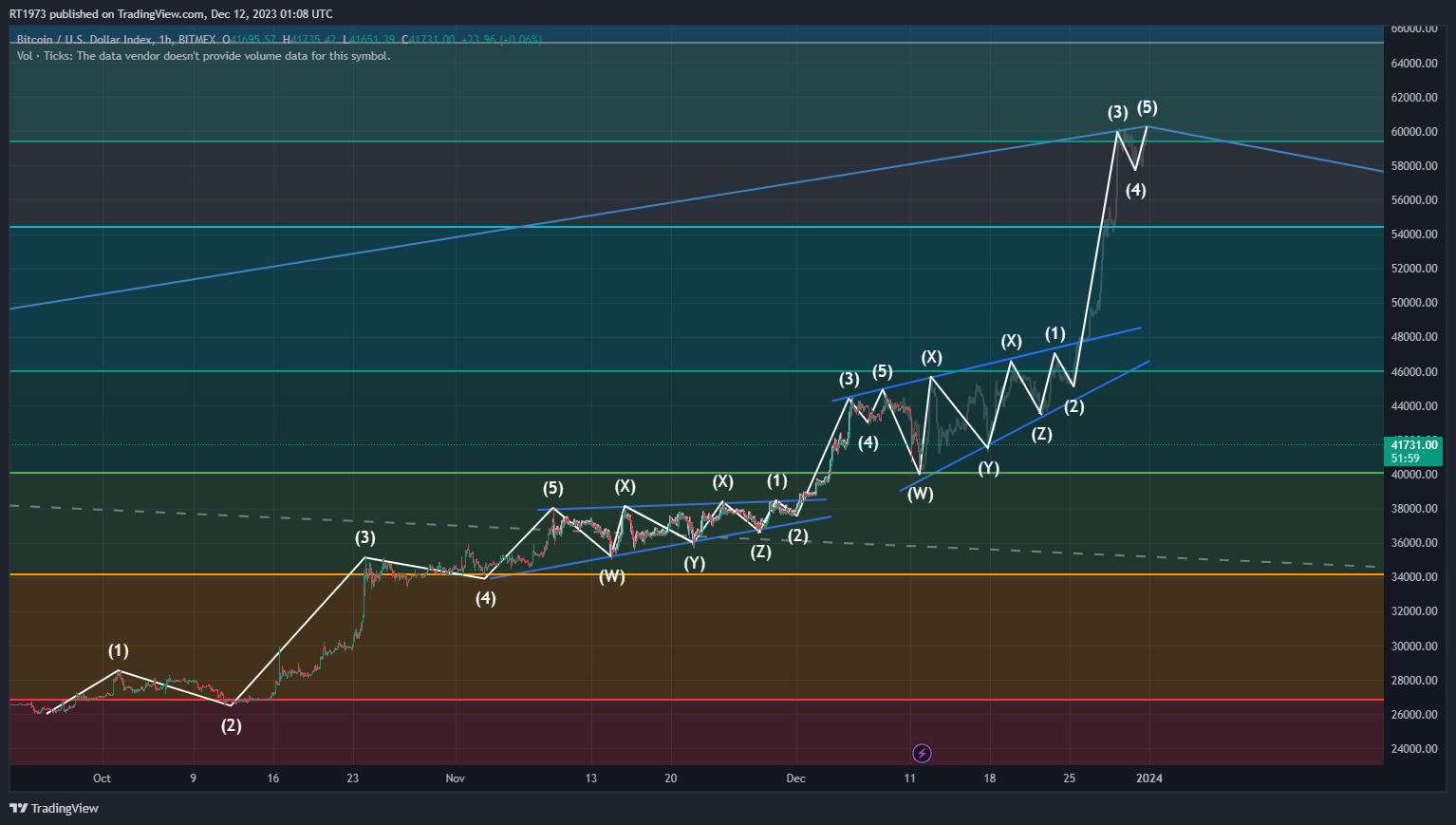This screenshot has width=1456, height=825.
Task: Select the orange horizontal line near 34000
Action: [x=697, y=574]
